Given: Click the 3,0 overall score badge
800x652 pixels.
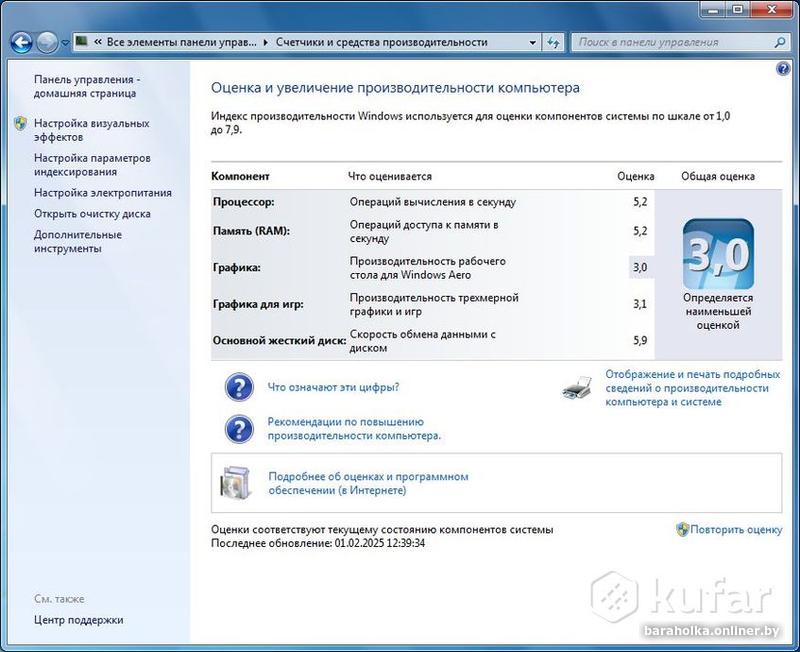Looking at the screenshot, I should (x=718, y=254).
